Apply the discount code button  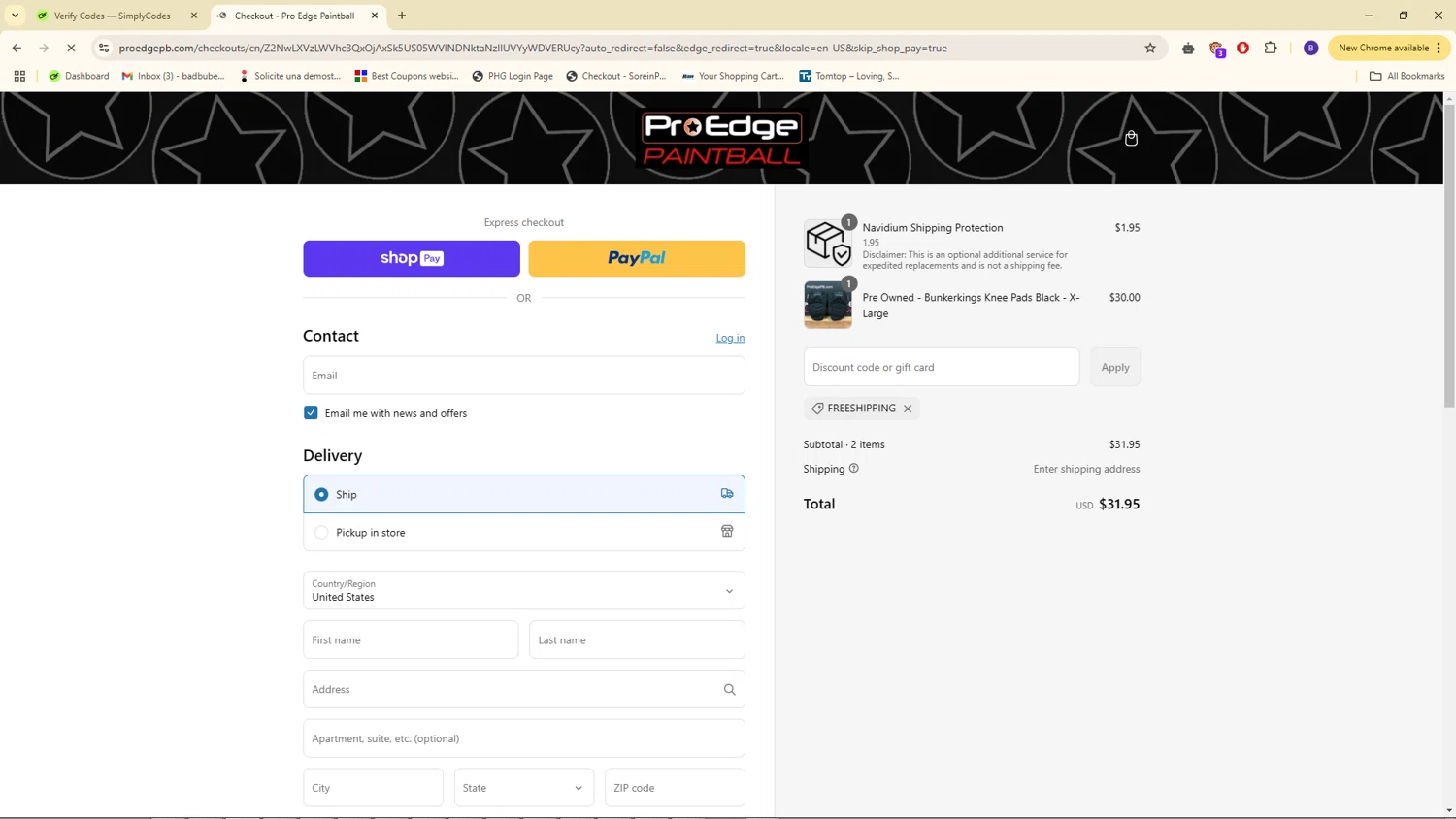point(1115,367)
